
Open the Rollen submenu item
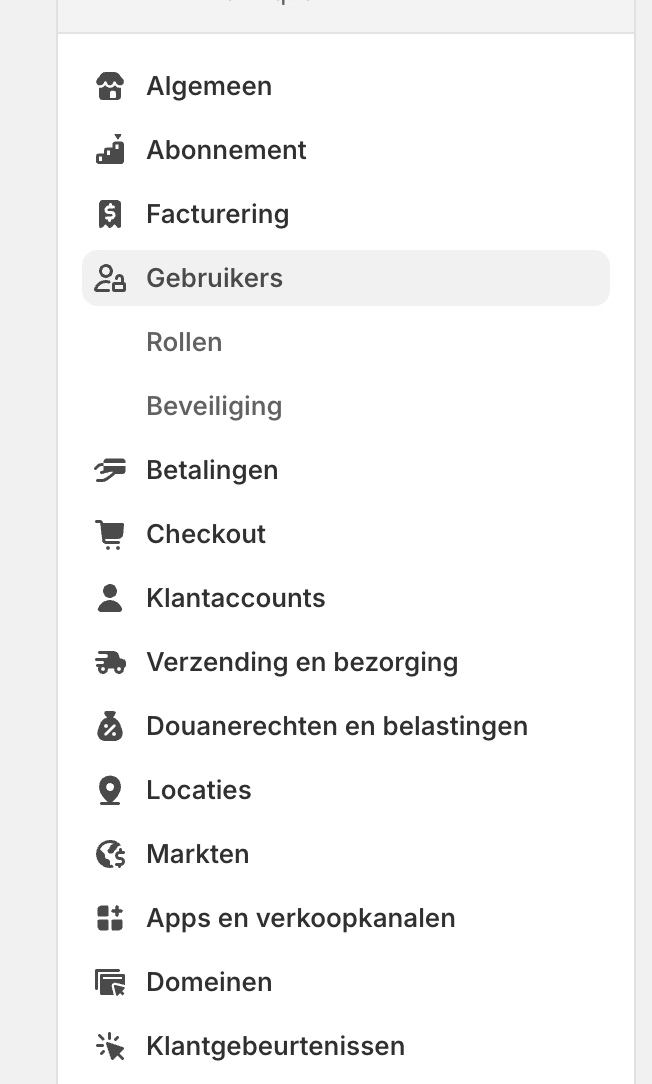coord(184,342)
